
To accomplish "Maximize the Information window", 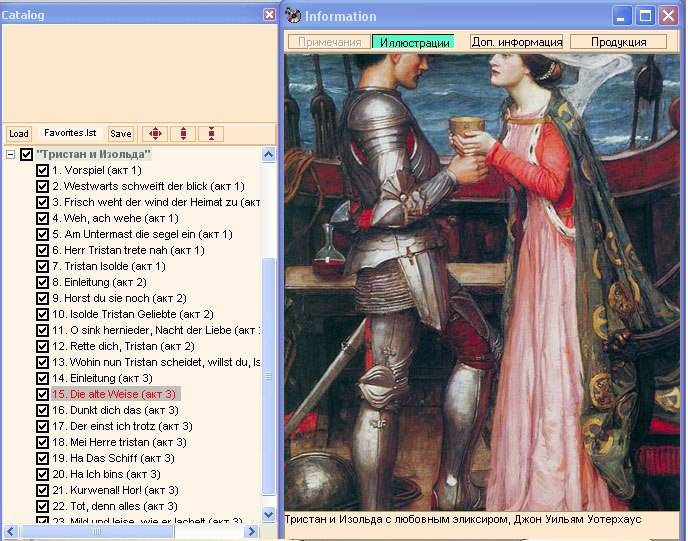I will pos(645,16).
